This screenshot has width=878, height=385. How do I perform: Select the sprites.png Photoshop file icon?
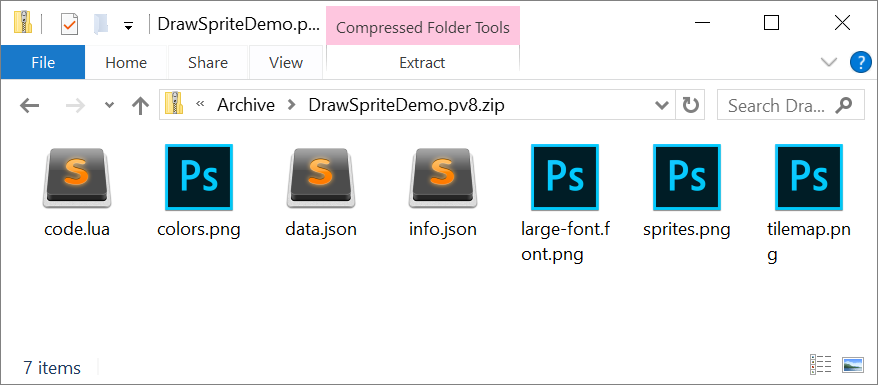(x=687, y=177)
